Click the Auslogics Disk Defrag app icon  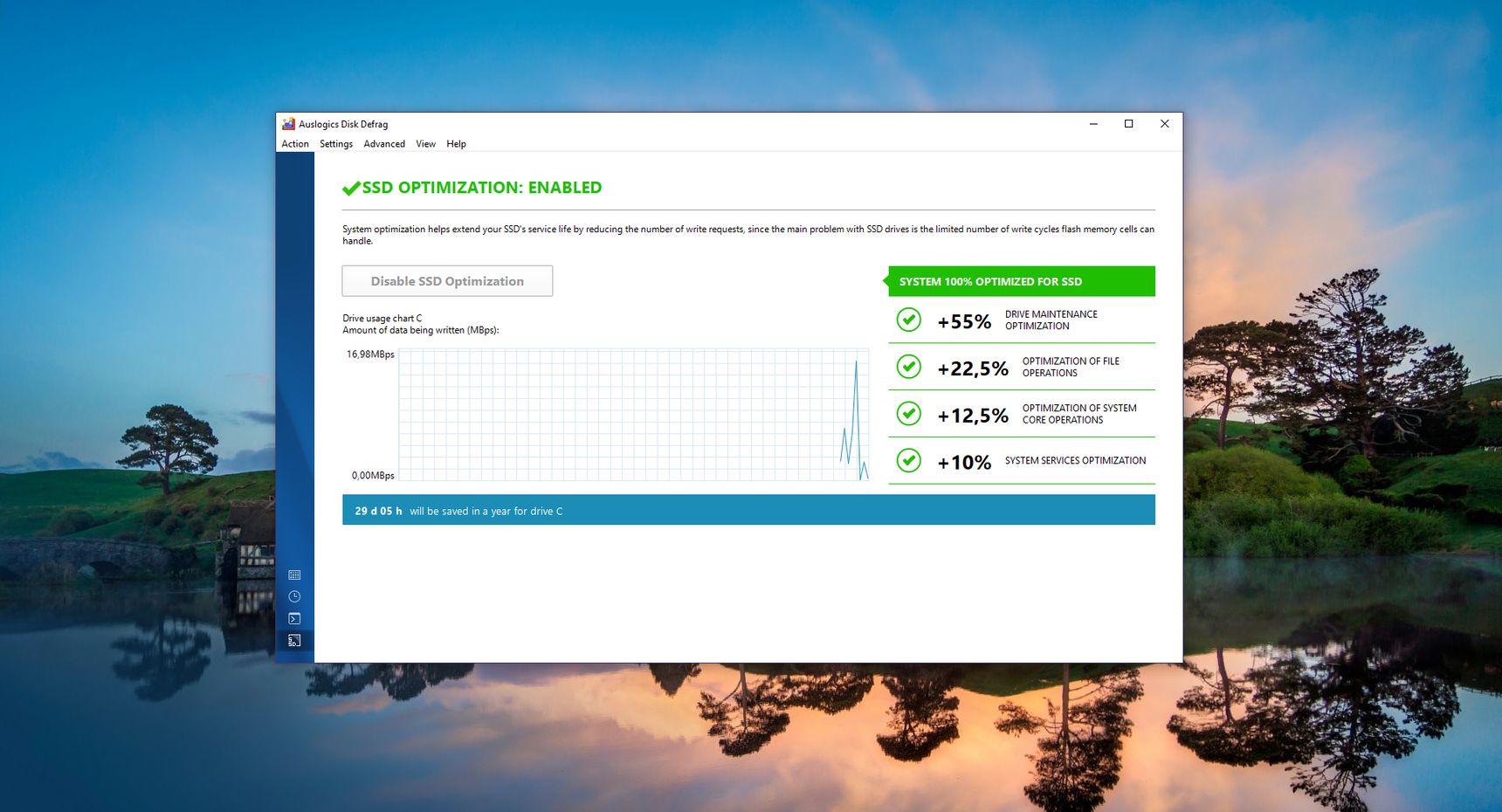click(288, 124)
